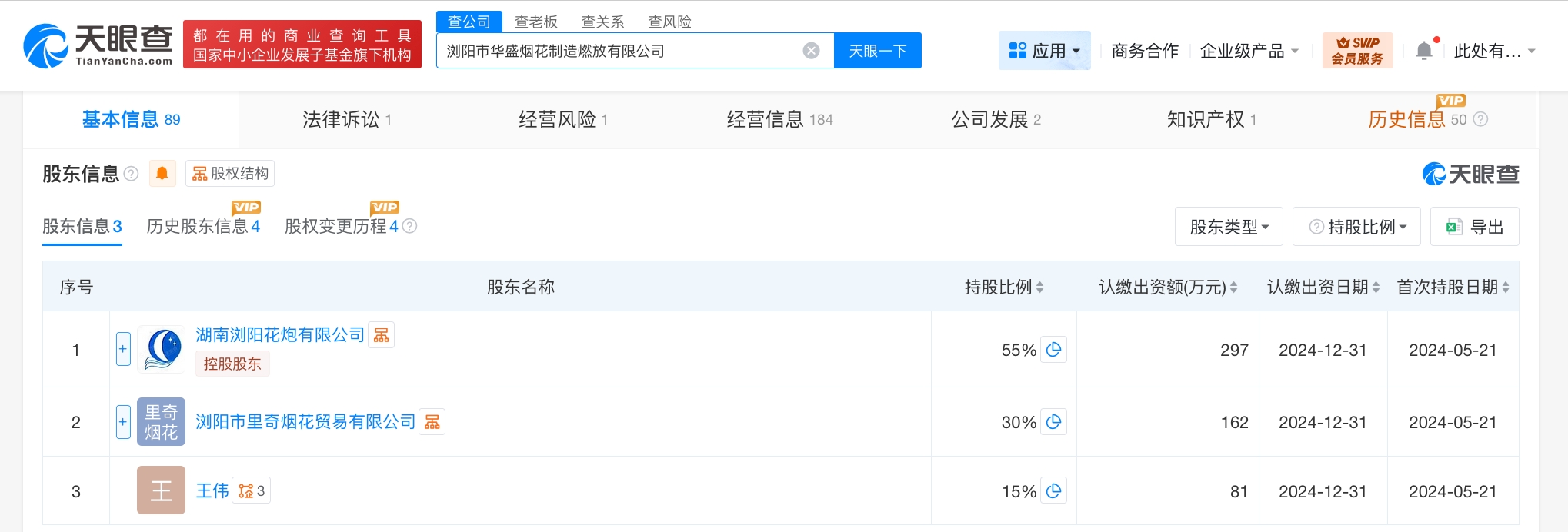The width and height of the screenshot is (1568, 532).
Task: Click 王伟's related companies icon
Action: 252,490
